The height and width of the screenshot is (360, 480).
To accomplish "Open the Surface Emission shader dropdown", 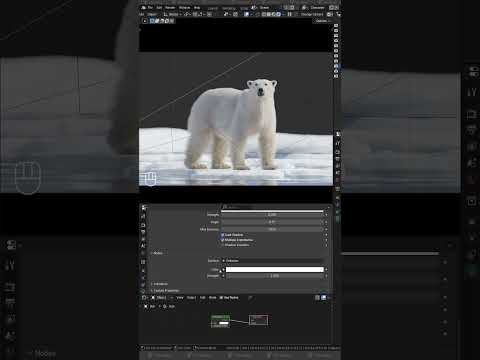I will tap(273, 261).
